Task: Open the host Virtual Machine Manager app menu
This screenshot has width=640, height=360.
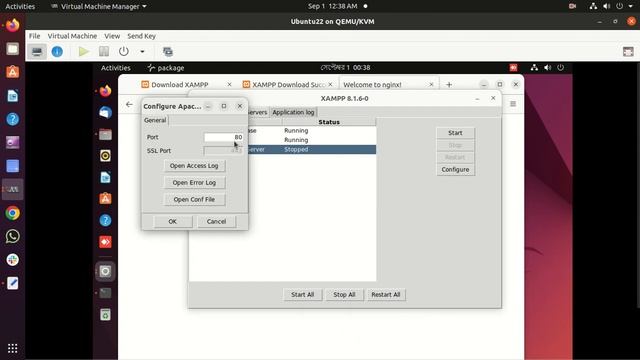Action: click(98, 6)
